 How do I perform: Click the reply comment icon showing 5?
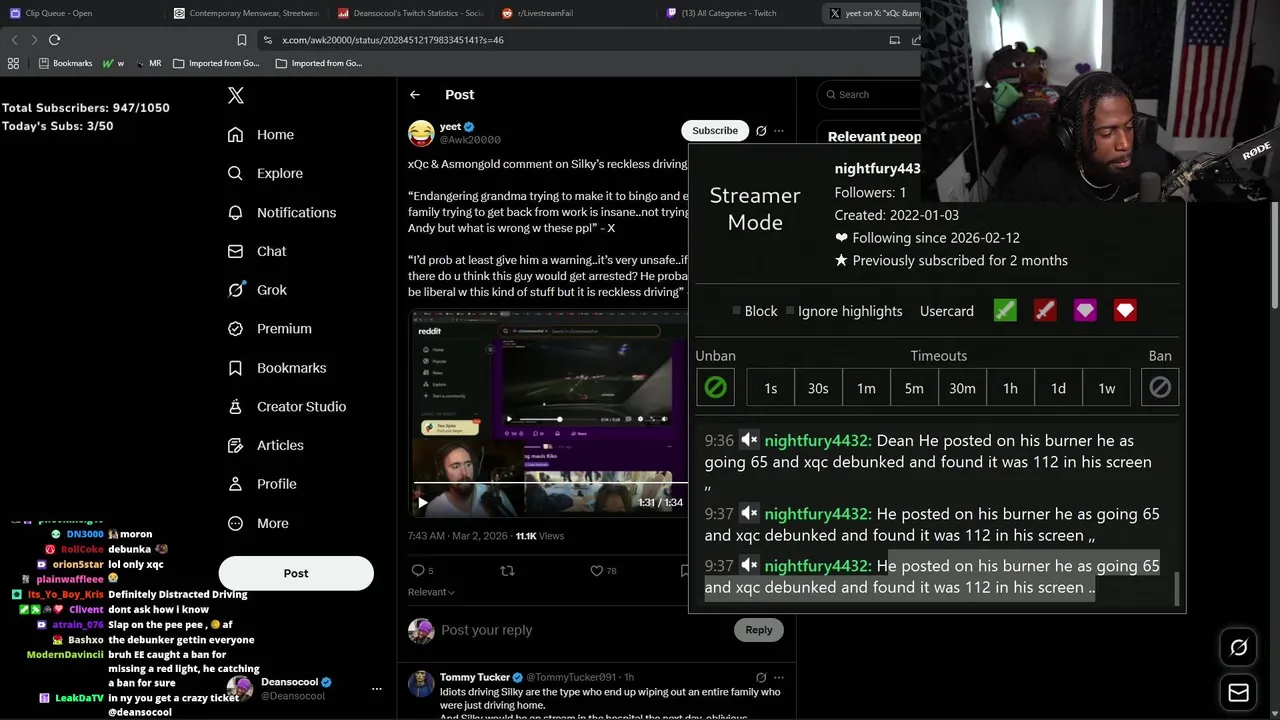[x=422, y=570]
